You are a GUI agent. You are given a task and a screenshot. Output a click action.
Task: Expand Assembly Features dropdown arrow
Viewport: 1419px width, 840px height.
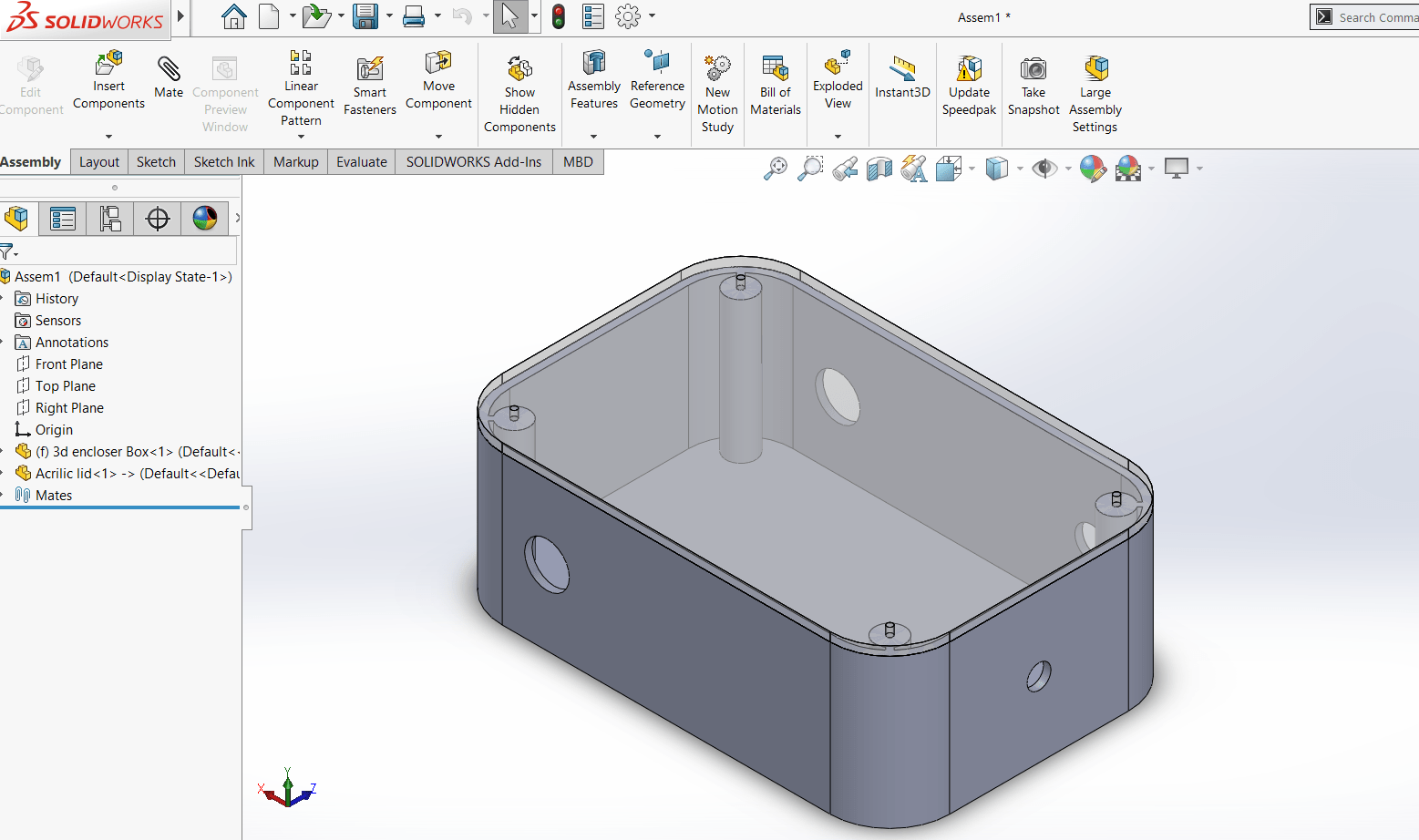[x=593, y=137]
